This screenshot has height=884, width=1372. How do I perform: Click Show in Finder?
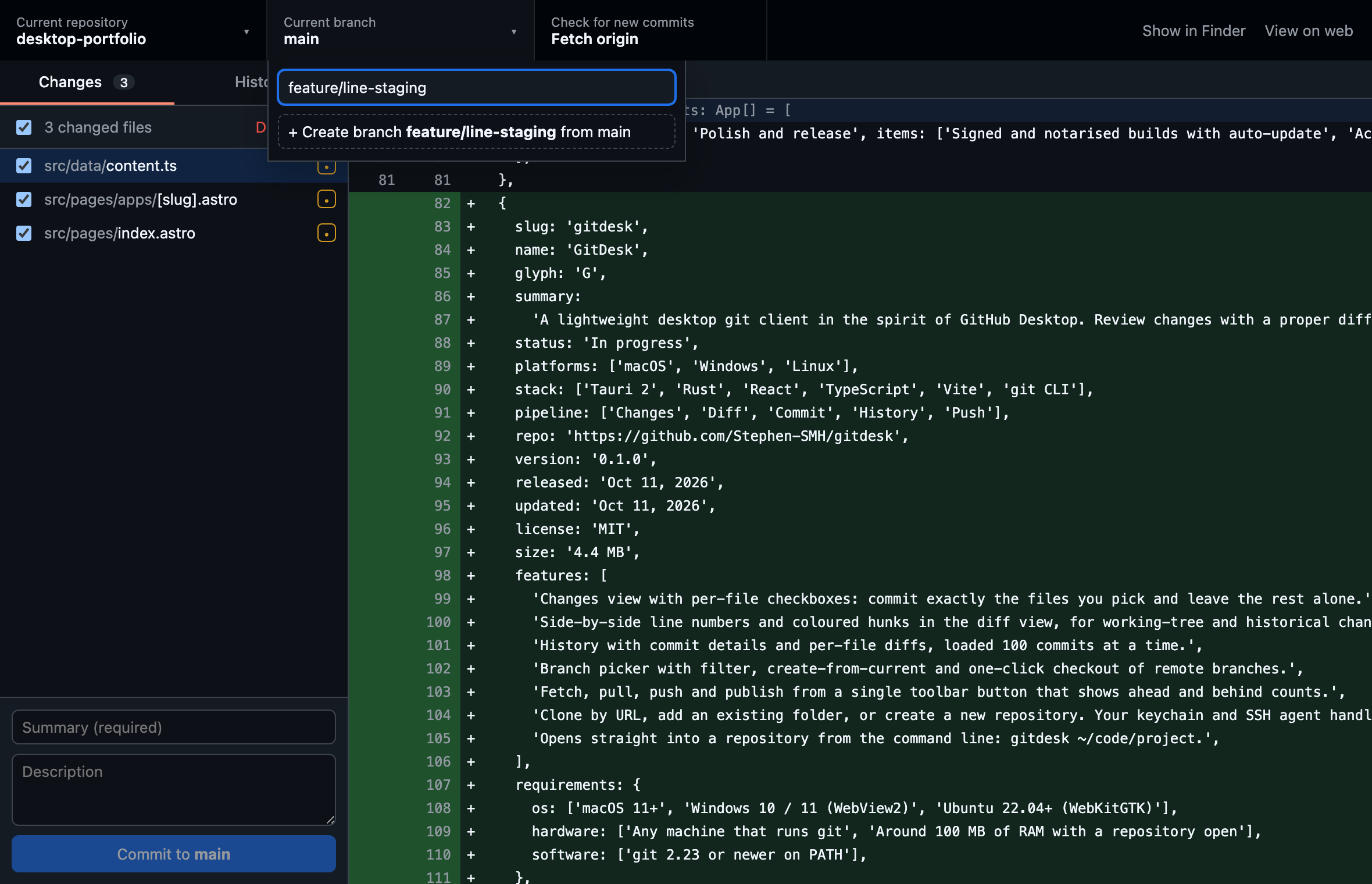[1194, 31]
